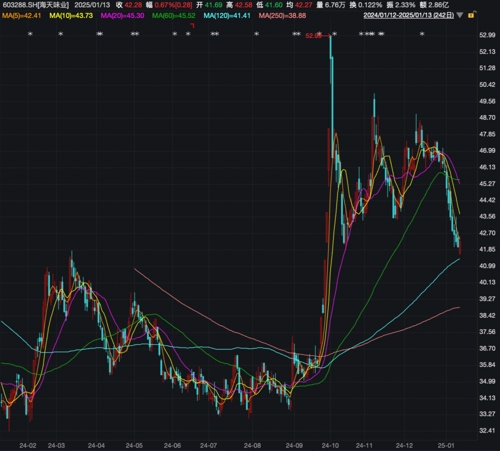Select the green MA(60) indicator label
Image resolution: width=500 pixels, height=451 pixels.
pyautogui.click(x=174, y=16)
